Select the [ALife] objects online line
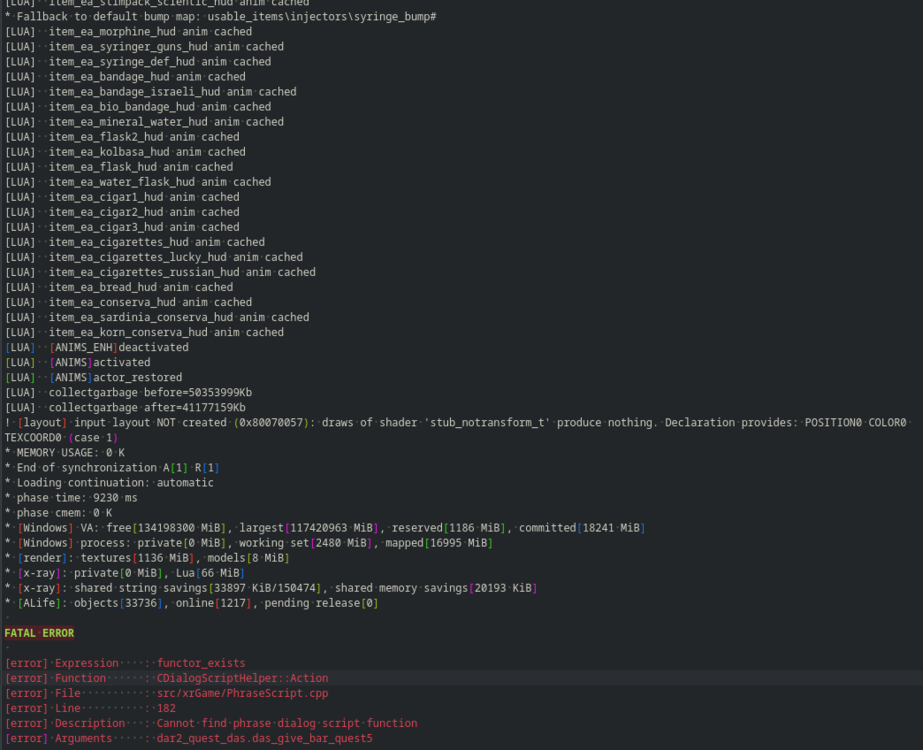923x750 pixels. [x=191, y=603]
